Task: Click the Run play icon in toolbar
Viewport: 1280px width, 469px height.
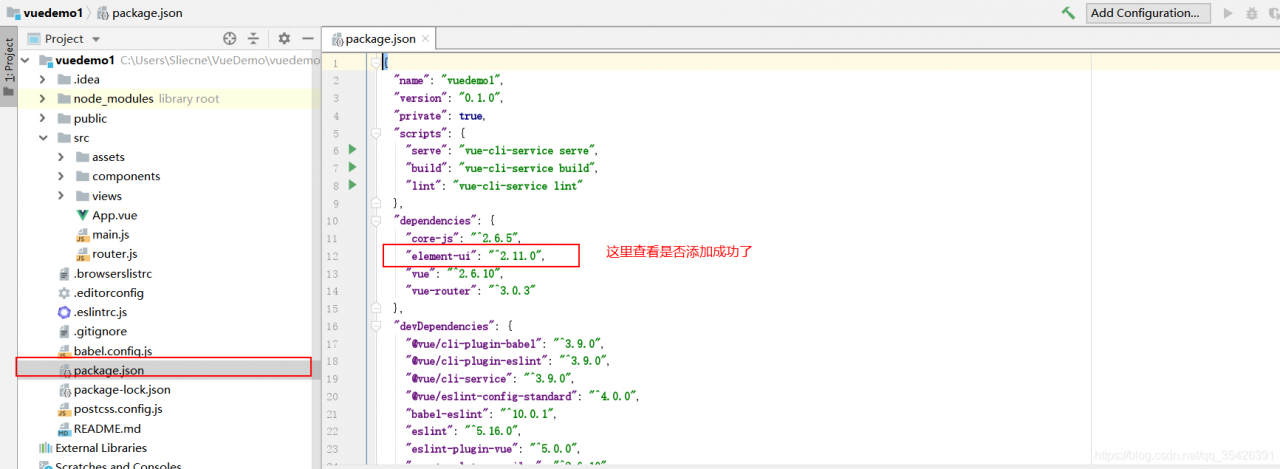Action: click(x=1228, y=13)
